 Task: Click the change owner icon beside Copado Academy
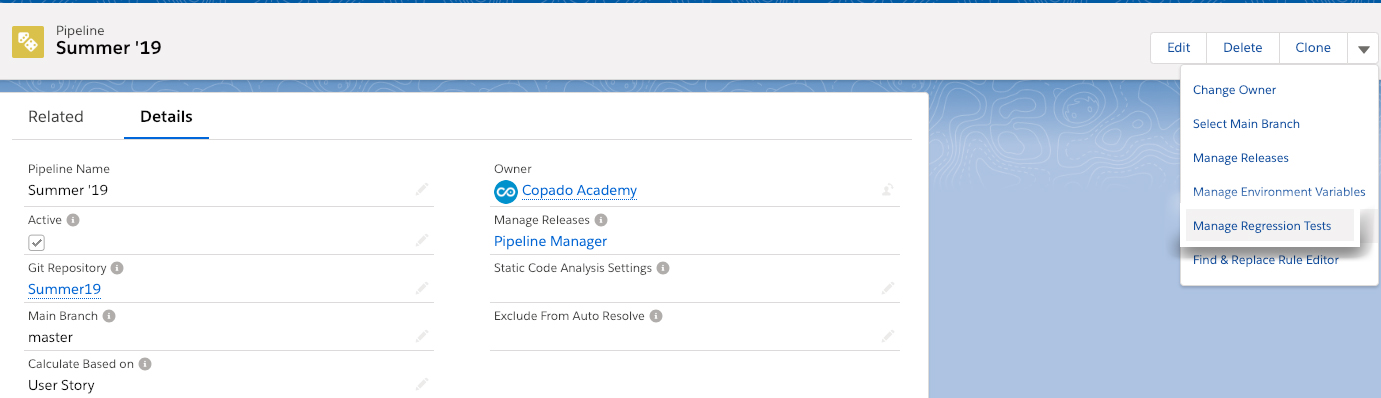click(887, 189)
